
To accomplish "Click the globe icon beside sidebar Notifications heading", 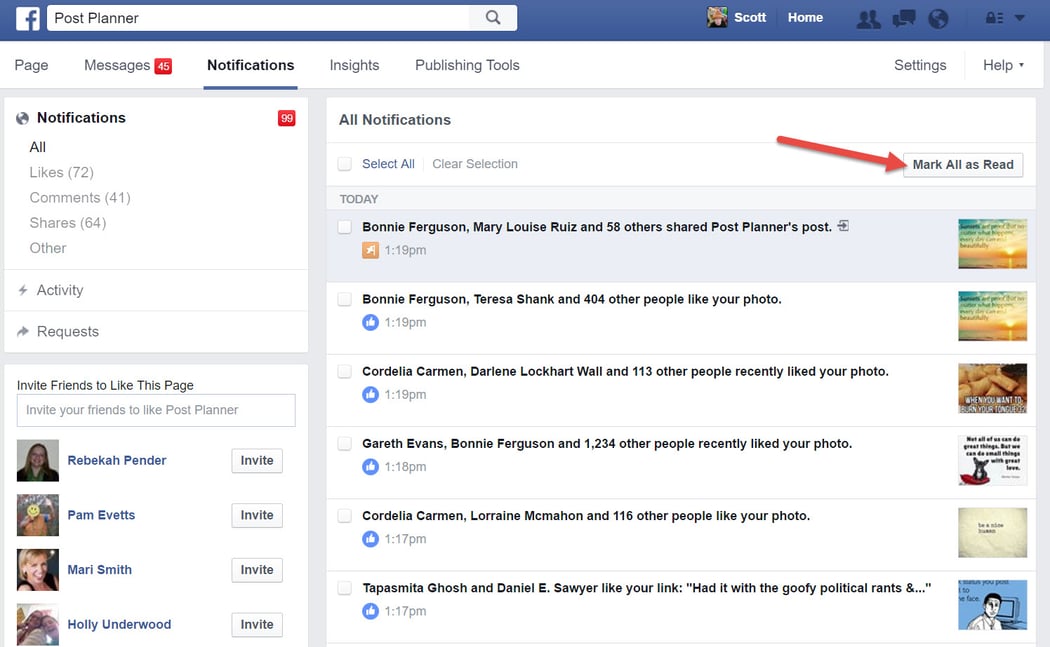I will [x=21, y=117].
